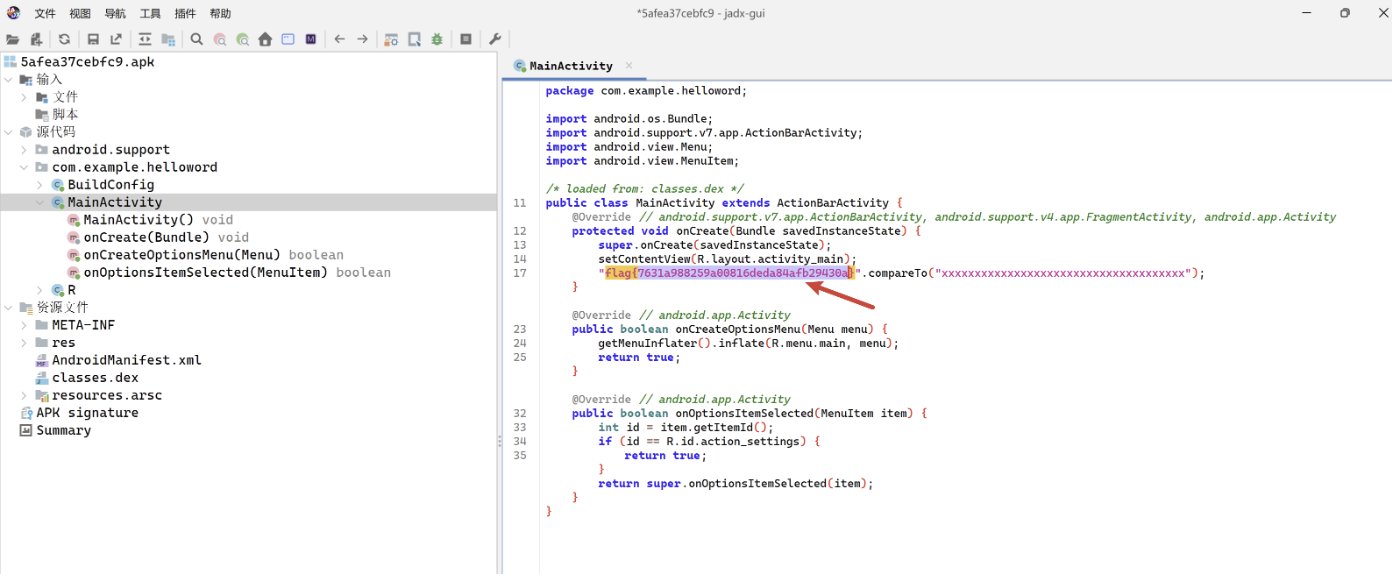Toggle deobfuscation toolbar icon

pos(391,39)
